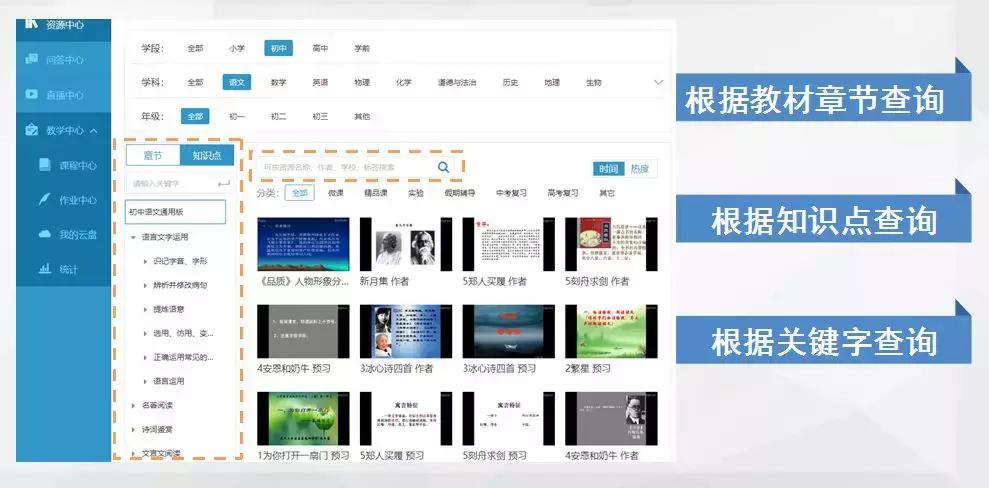
Task: Select 全部 in the 年级 row
Action: point(195,117)
